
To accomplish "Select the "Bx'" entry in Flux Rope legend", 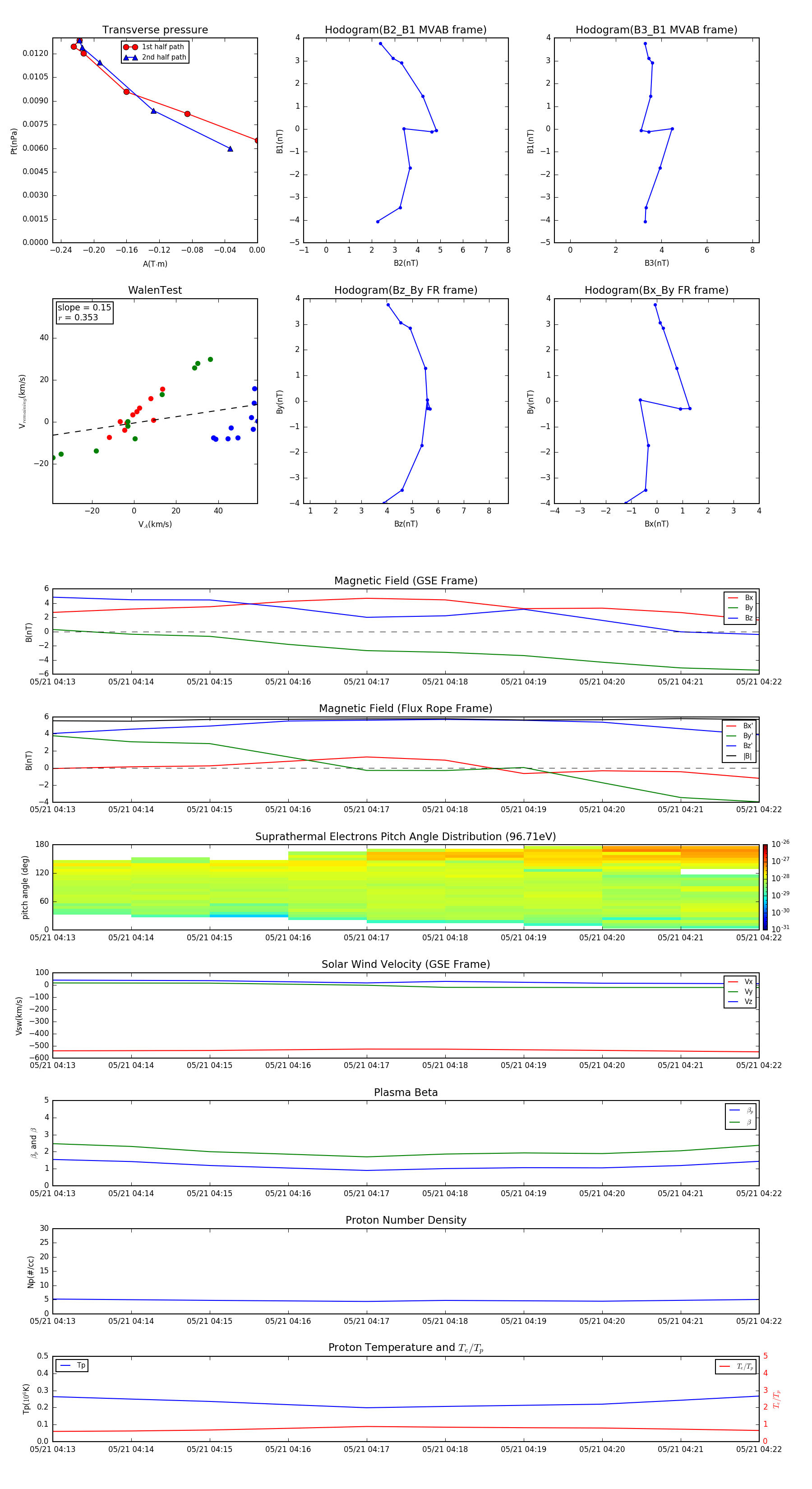I will point(739,726).
